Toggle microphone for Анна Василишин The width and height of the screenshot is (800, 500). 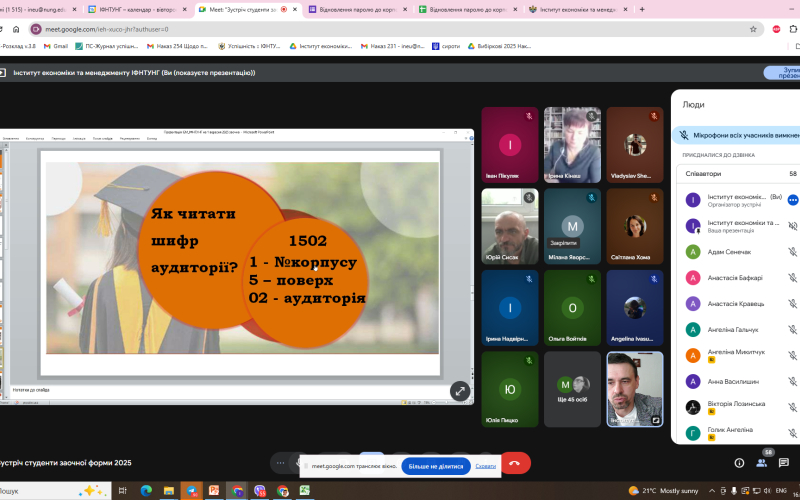pos(792,381)
